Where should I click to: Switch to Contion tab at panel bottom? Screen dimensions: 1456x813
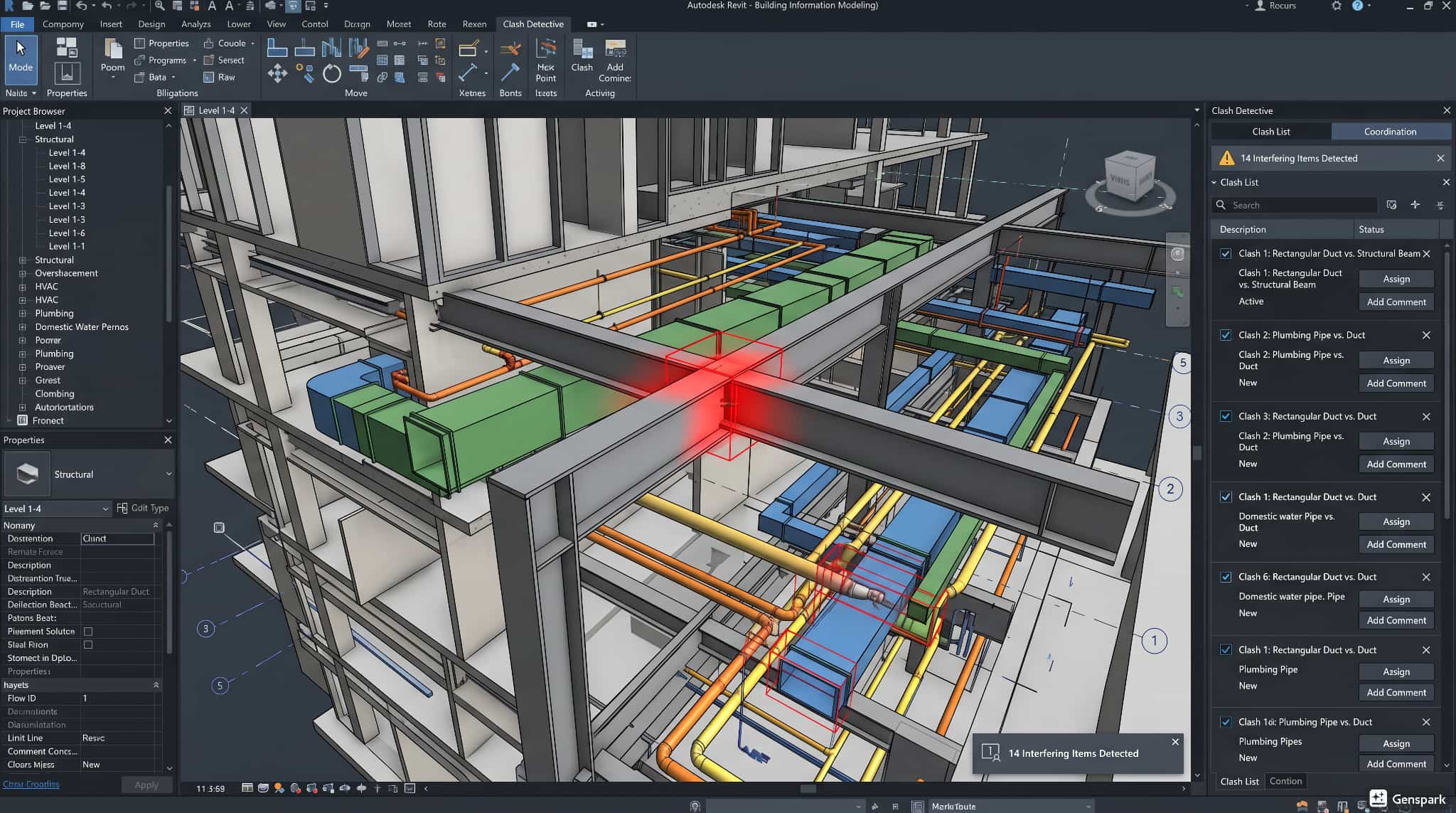1285,781
